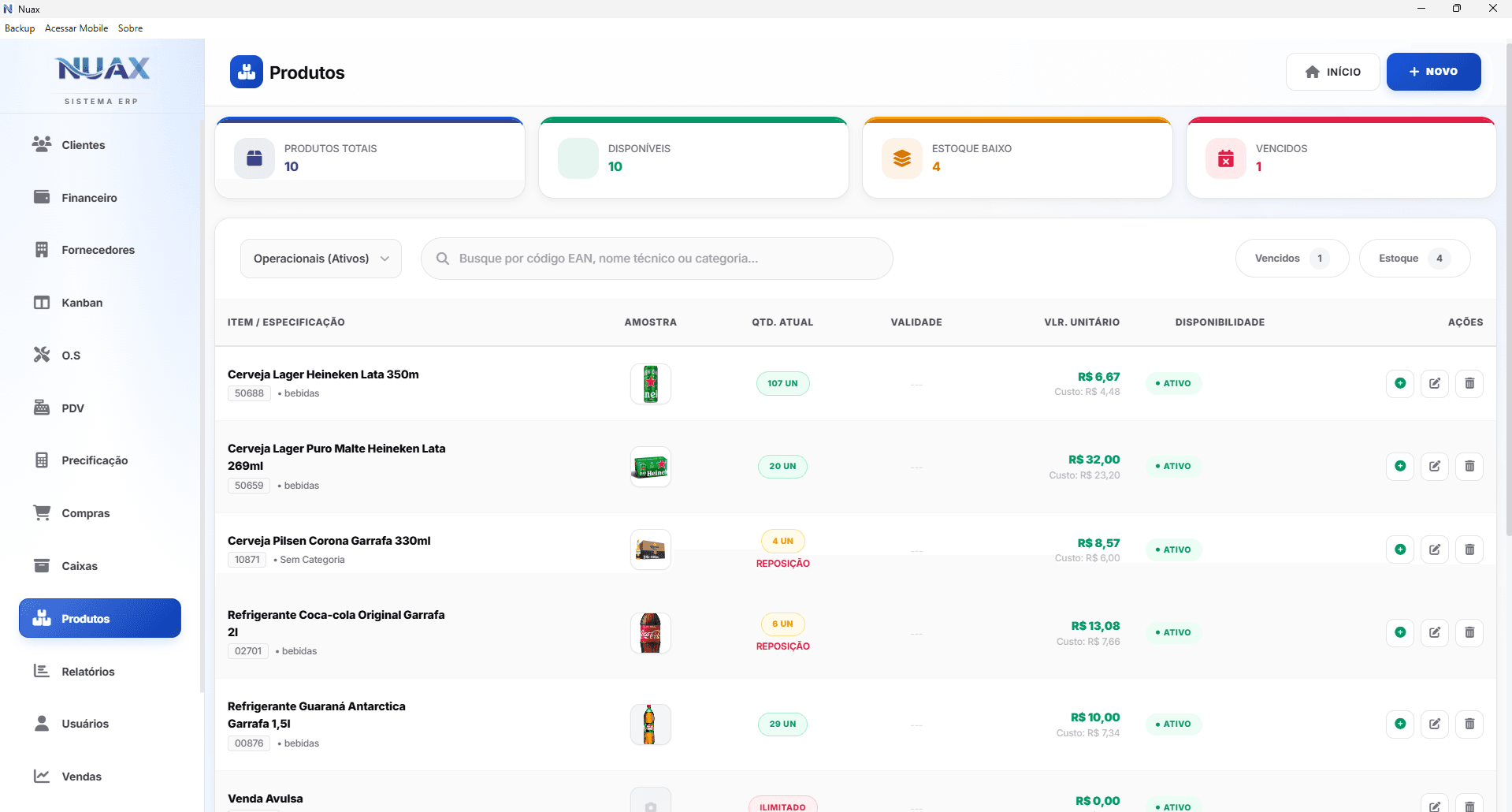Click the Produtos page header icon

point(247,72)
